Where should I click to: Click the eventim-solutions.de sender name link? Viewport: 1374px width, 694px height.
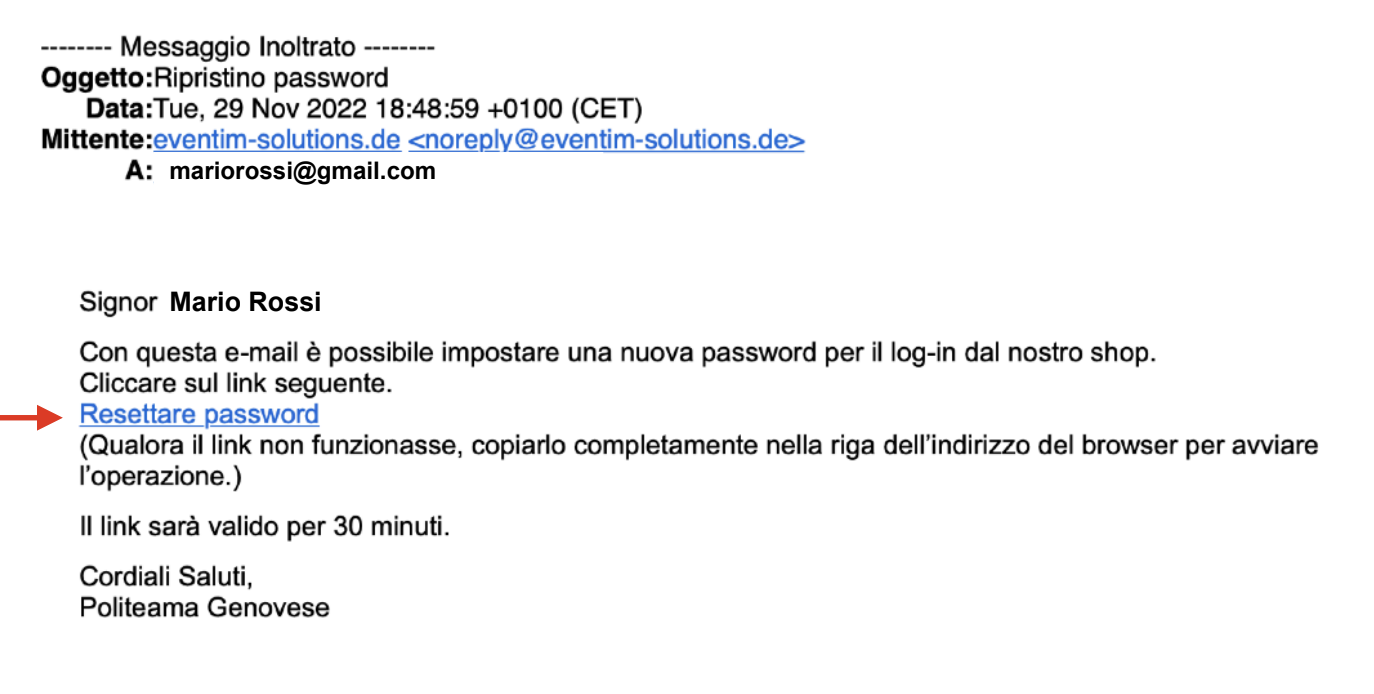277,139
